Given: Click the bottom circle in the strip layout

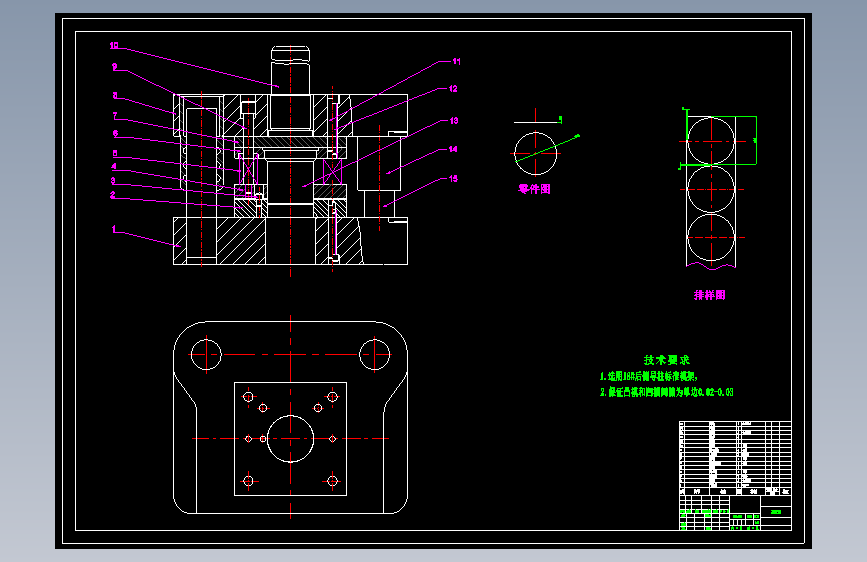Looking at the screenshot, I should (711, 237).
